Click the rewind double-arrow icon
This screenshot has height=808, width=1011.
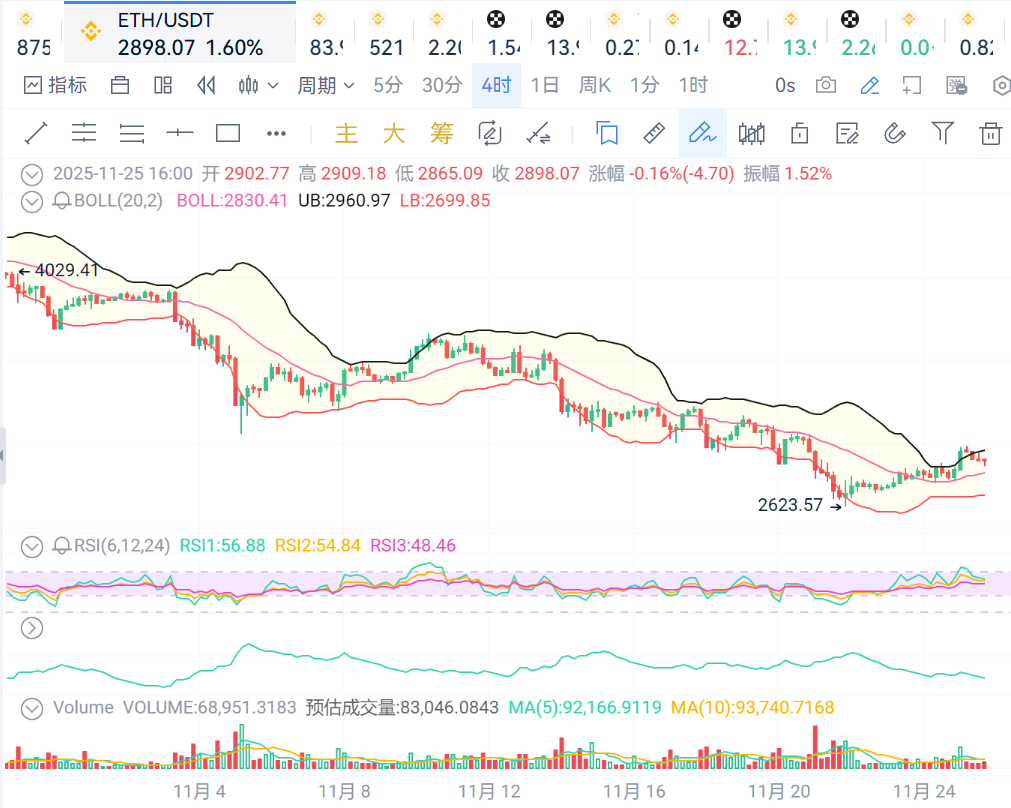pyautogui.click(x=207, y=86)
